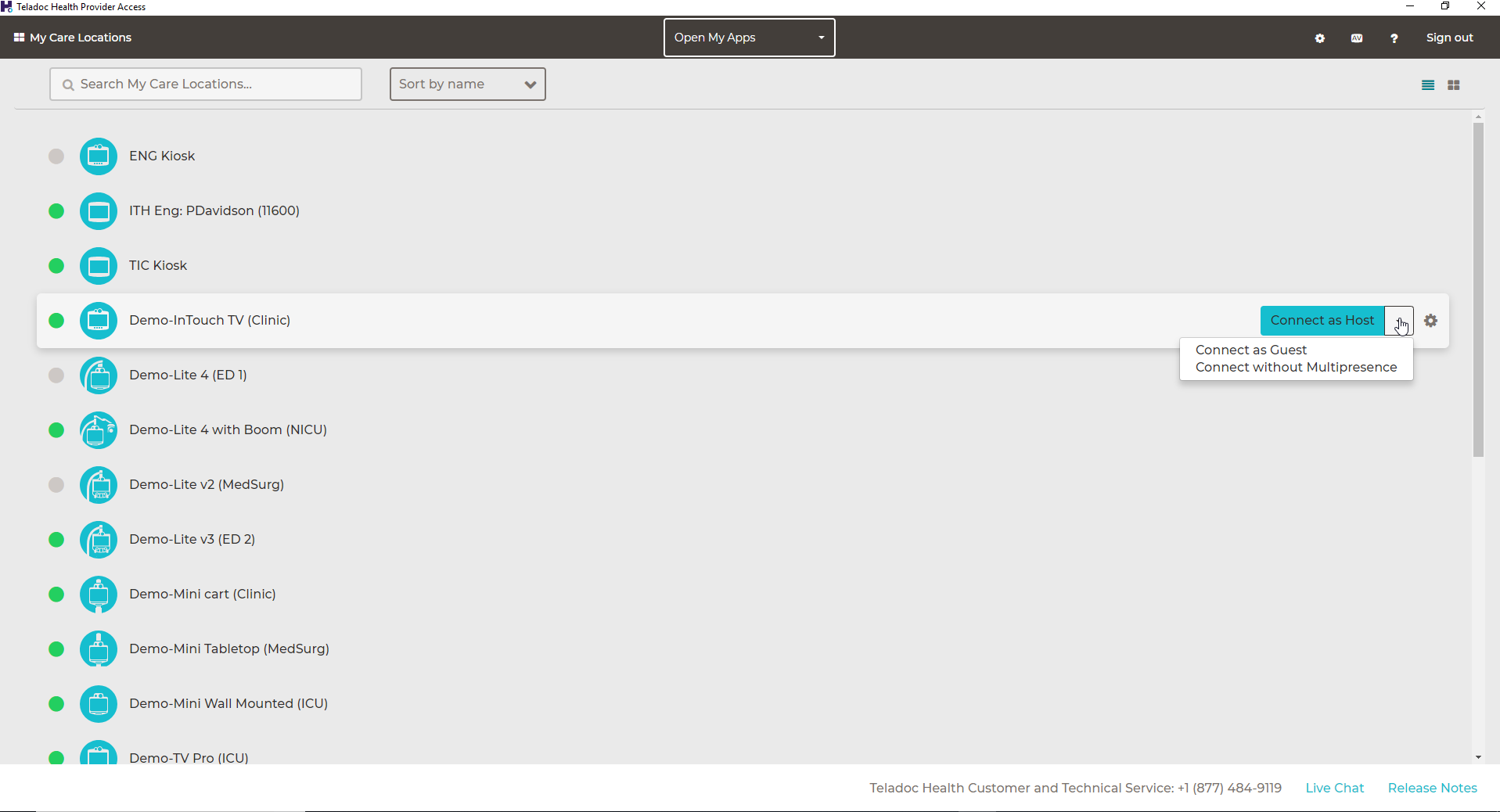Switch to list view layout
Viewport: 1500px width, 812px height.
pyautogui.click(x=1428, y=85)
